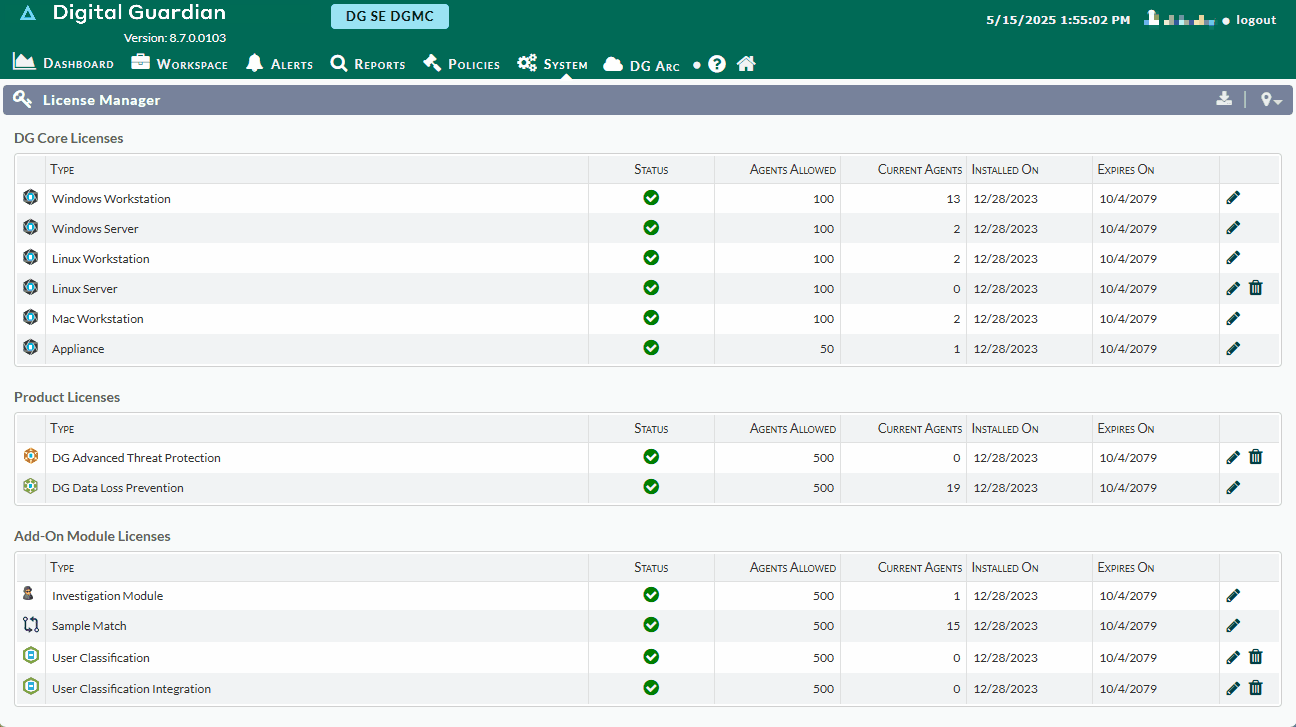Delete the DG Advanced Threat Protection license

[x=1256, y=456]
